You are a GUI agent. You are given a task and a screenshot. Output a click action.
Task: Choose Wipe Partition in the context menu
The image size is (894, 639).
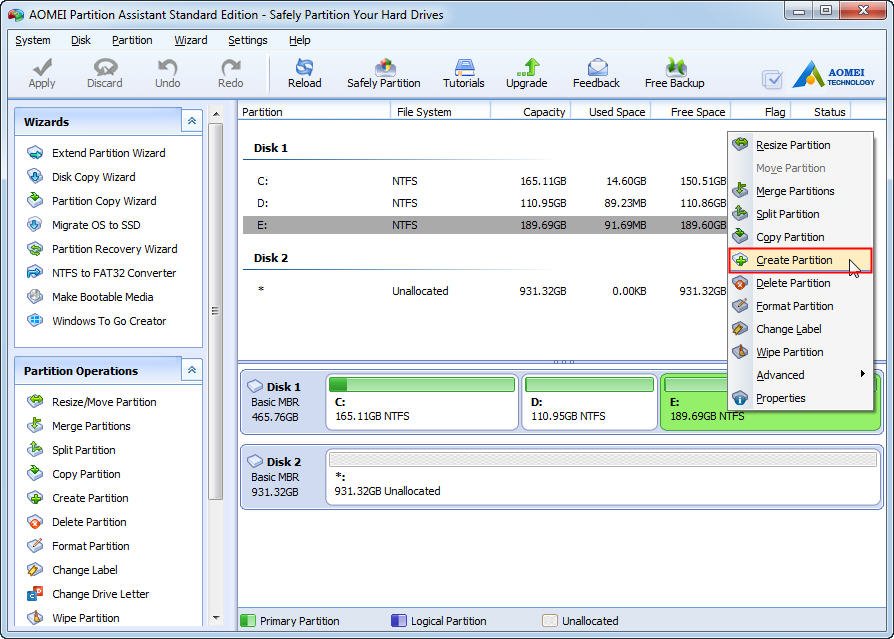coord(800,352)
